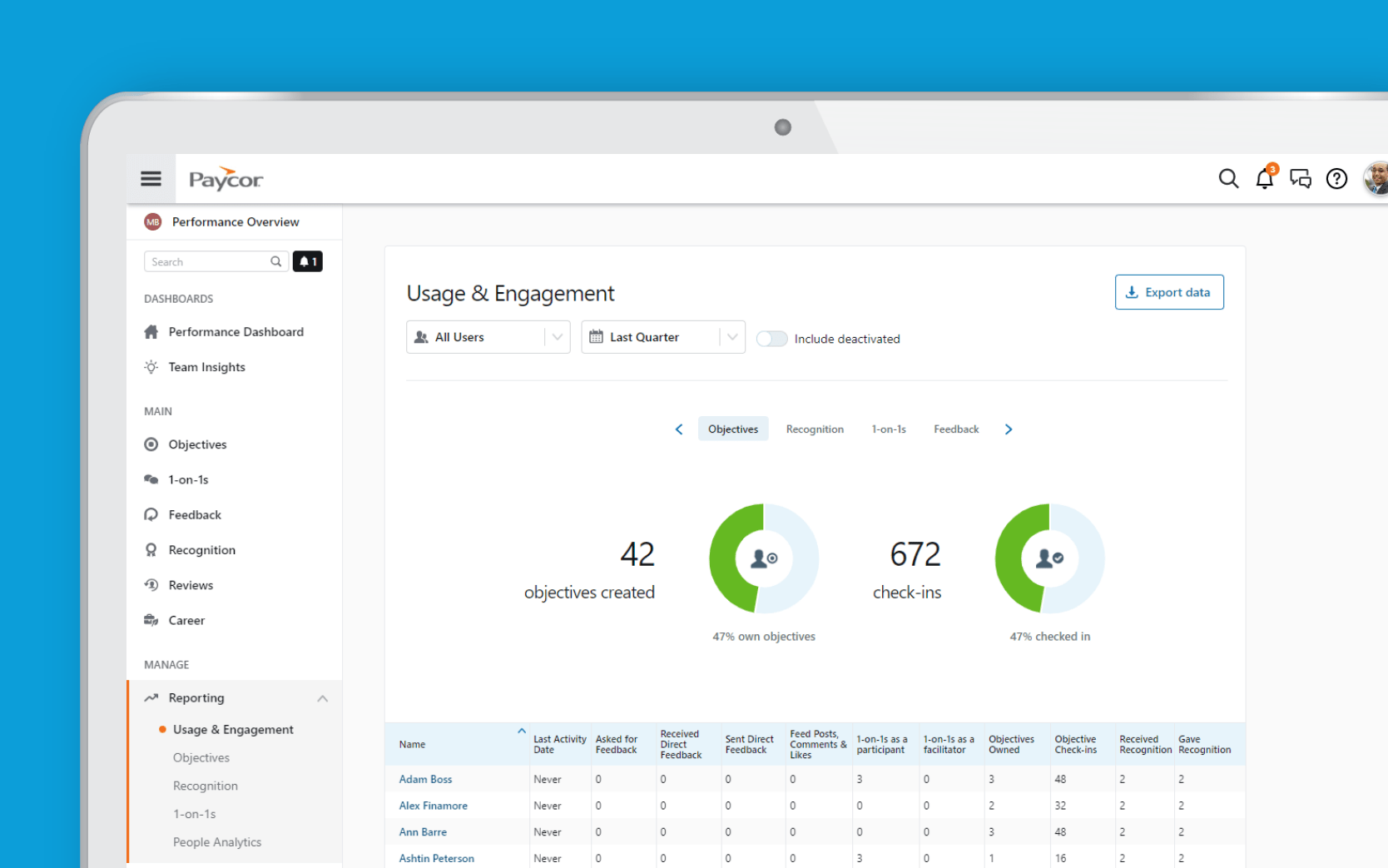Open notifications bell icon
1388x868 pixels.
[x=1265, y=177]
